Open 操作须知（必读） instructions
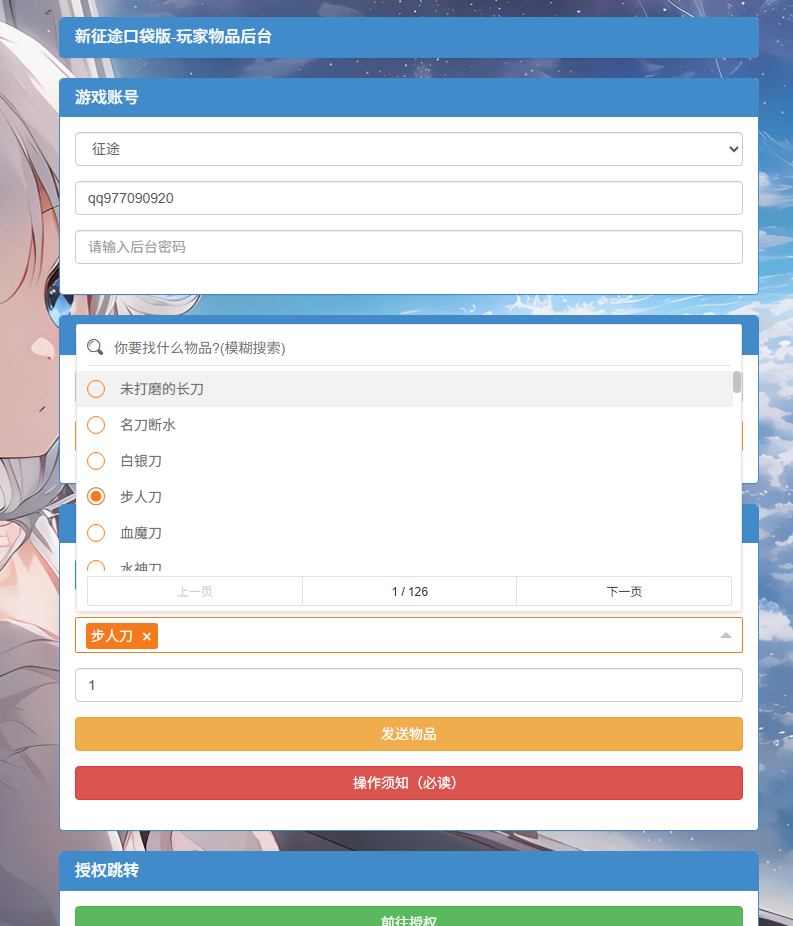The image size is (793, 926). 409,783
